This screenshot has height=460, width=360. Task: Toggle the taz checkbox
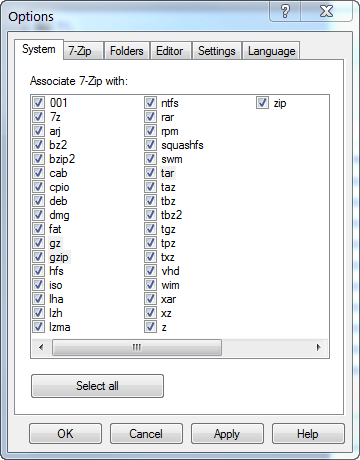[150, 187]
